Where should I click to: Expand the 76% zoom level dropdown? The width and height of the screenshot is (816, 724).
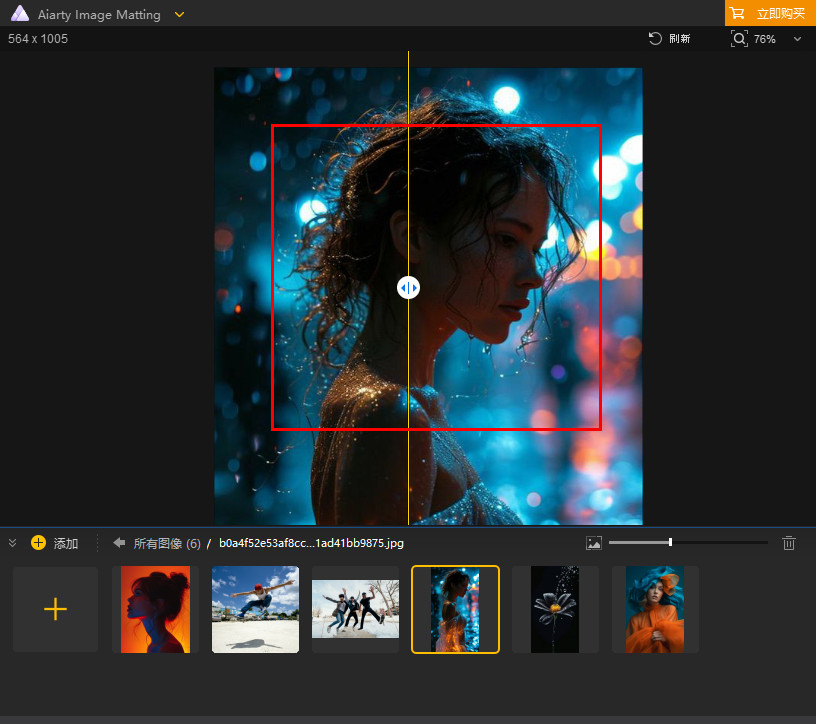(x=797, y=39)
